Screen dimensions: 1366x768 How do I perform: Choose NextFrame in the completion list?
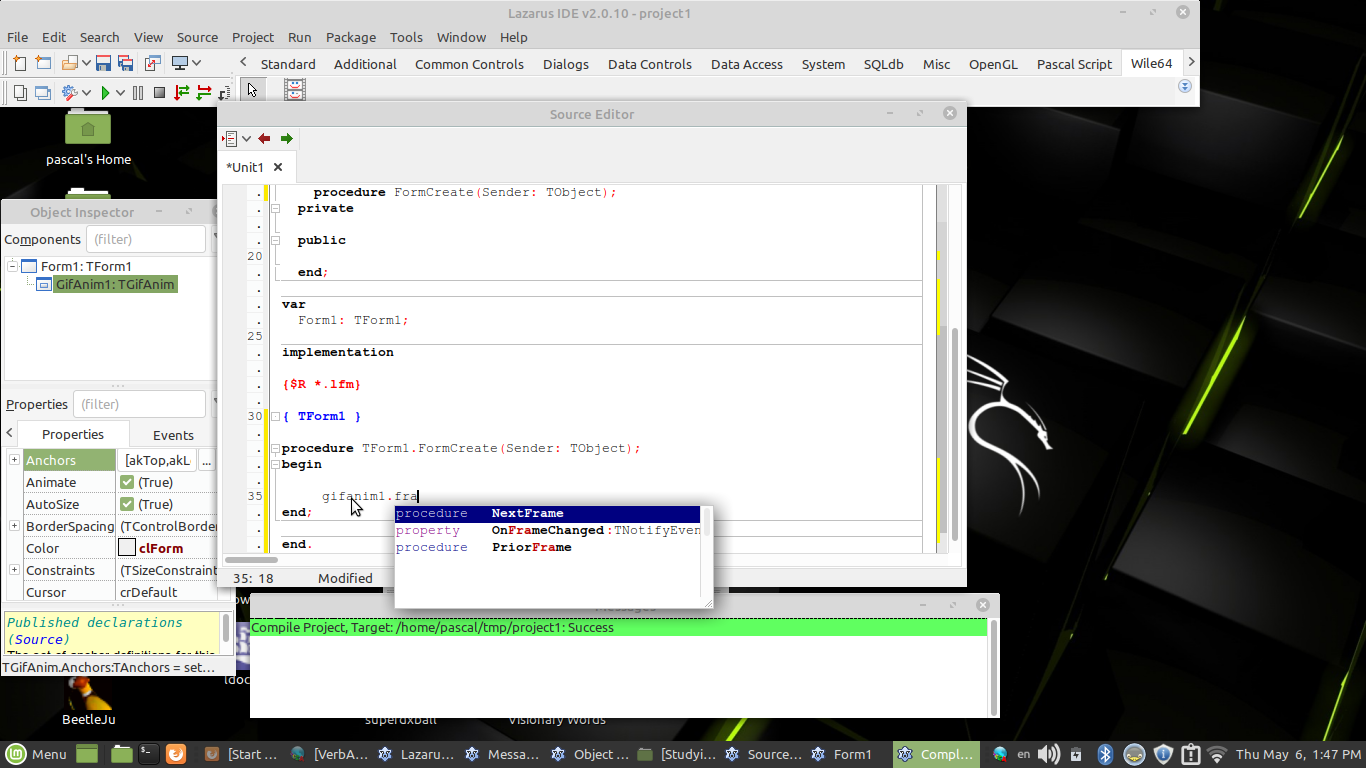(547, 513)
